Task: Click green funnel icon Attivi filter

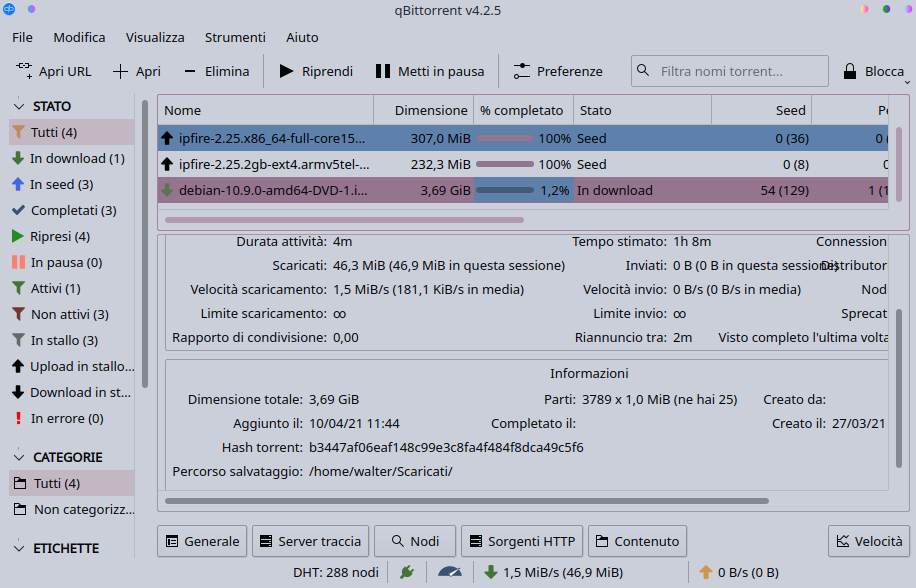Action: coord(18,288)
